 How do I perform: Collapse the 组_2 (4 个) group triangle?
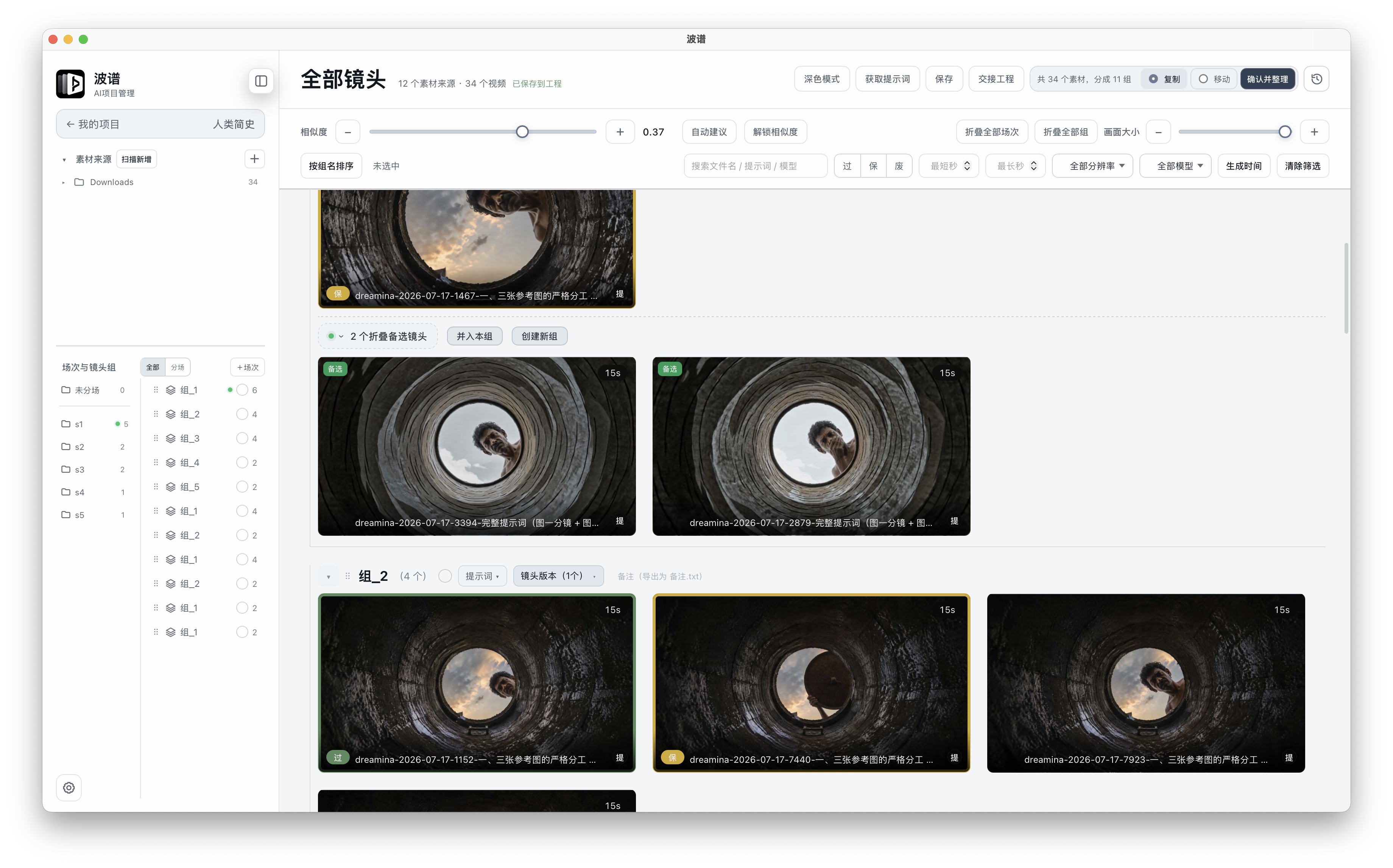[329, 576]
